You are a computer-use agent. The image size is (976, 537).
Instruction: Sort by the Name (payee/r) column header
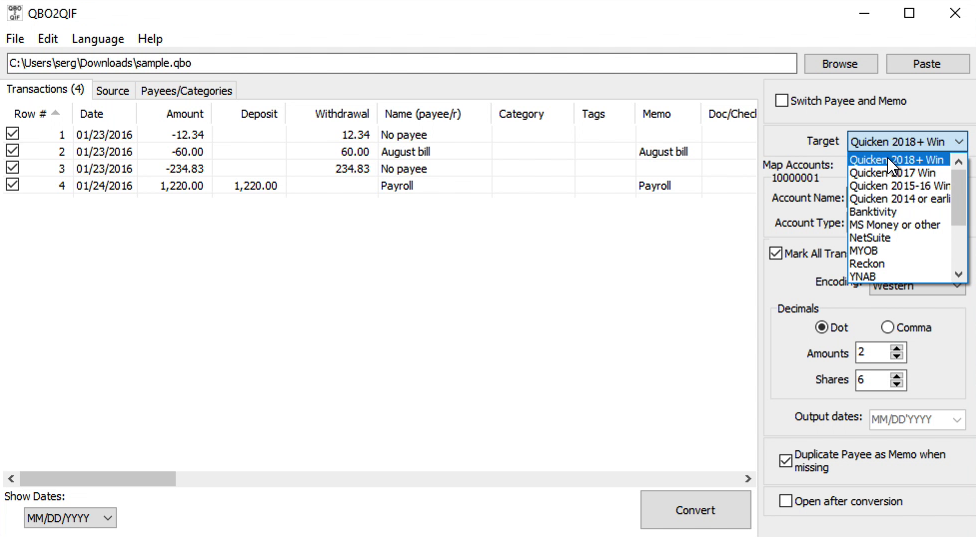coord(434,114)
